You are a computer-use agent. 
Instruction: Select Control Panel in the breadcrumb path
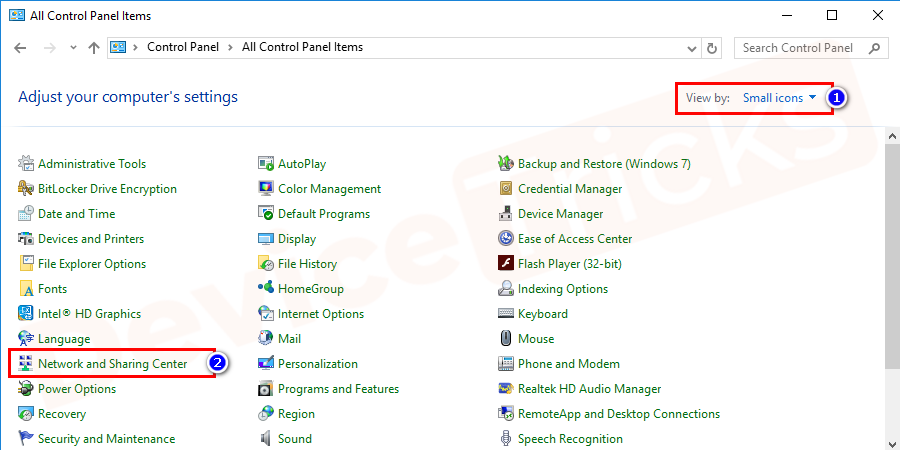coord(181,47)
